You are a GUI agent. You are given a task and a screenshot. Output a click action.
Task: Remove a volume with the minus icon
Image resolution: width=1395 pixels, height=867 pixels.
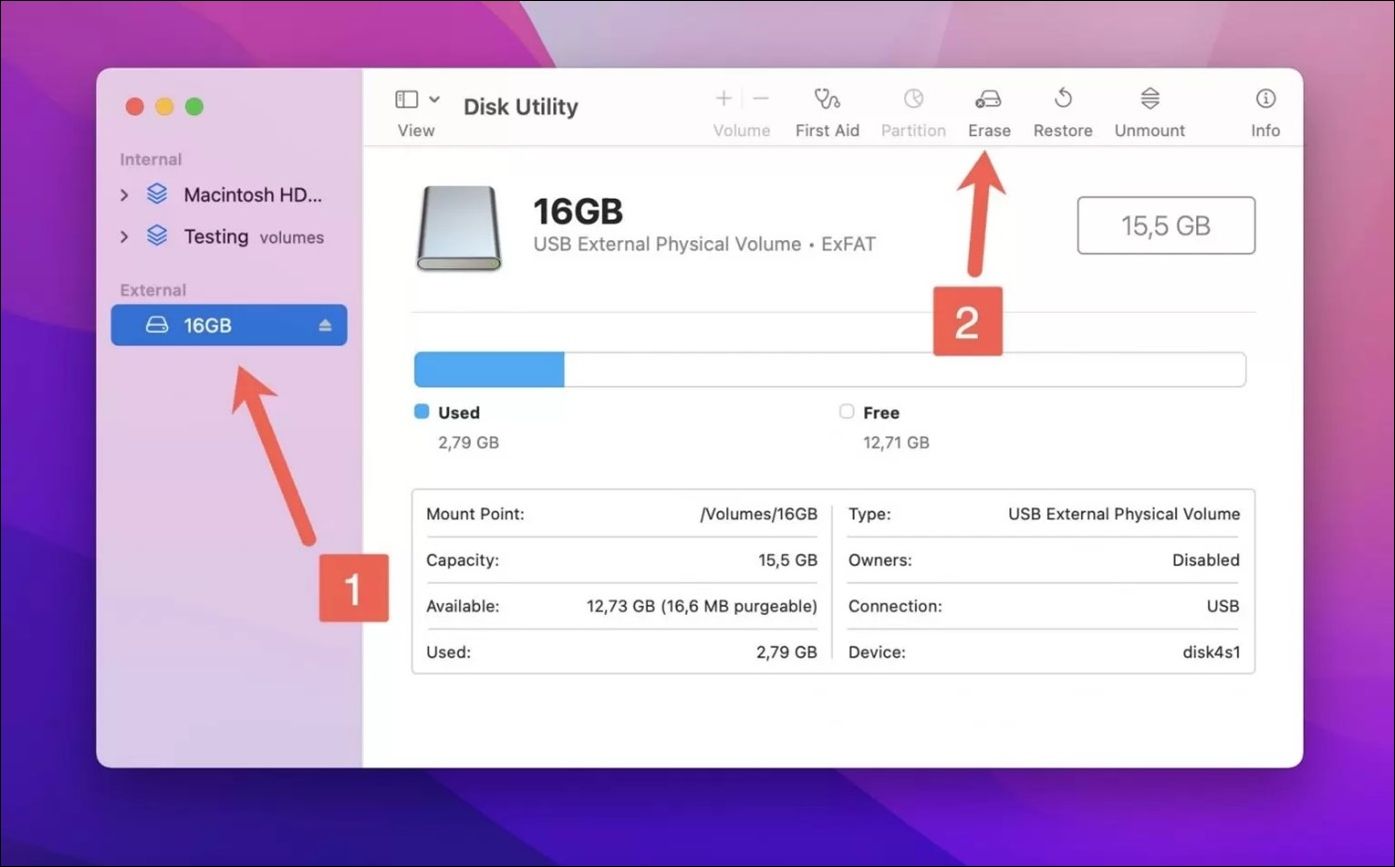[761, 98]
